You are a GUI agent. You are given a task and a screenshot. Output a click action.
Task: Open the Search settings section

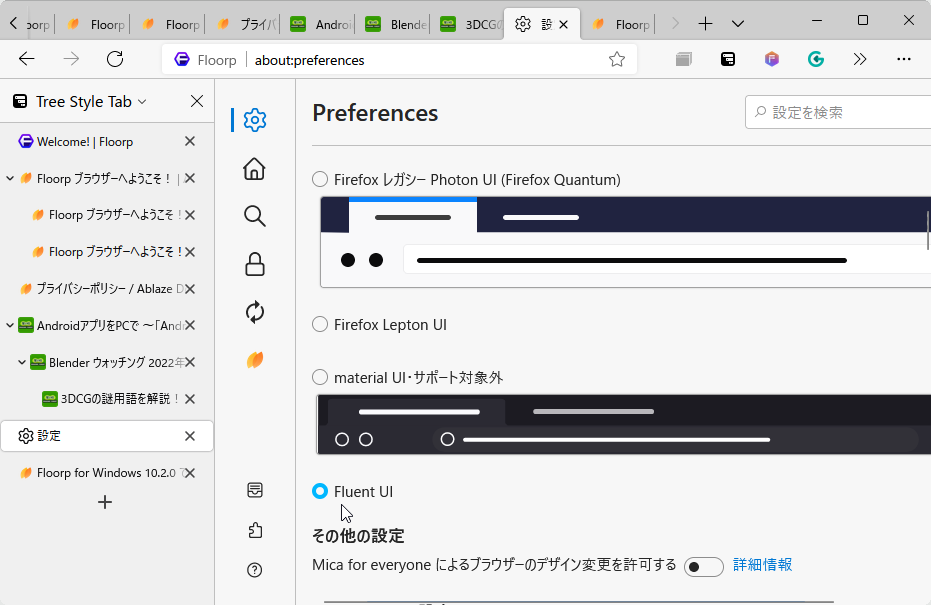tap(254, 215)
